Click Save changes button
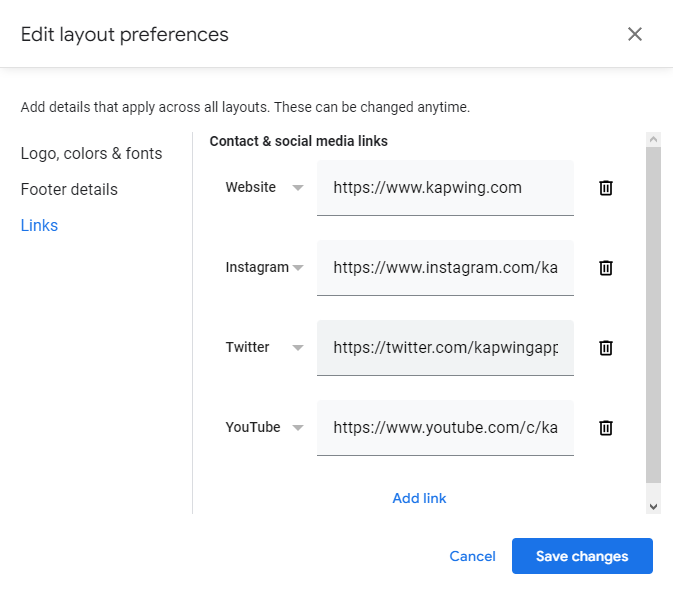 click(582, 556)
